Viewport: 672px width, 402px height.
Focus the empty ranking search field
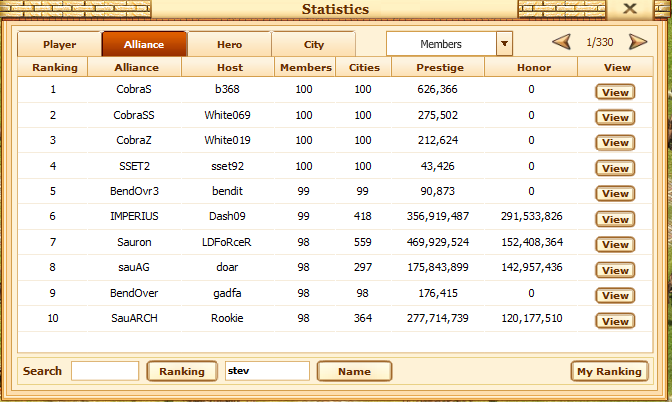click(x=105, y=371)
